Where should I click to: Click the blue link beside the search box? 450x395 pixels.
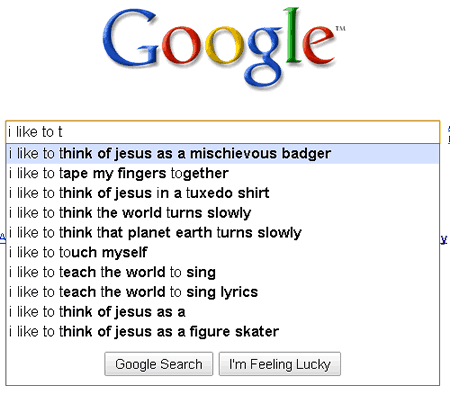point(449,135)
